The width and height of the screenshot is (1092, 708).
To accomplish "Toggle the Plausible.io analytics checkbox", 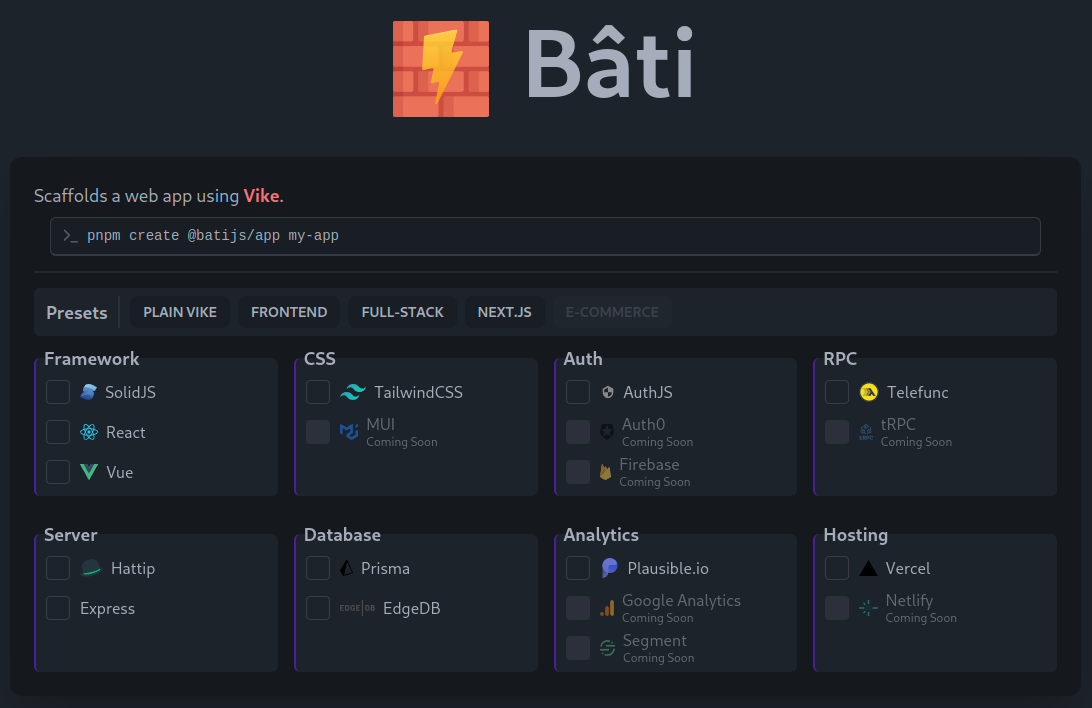I will point(578,568).
